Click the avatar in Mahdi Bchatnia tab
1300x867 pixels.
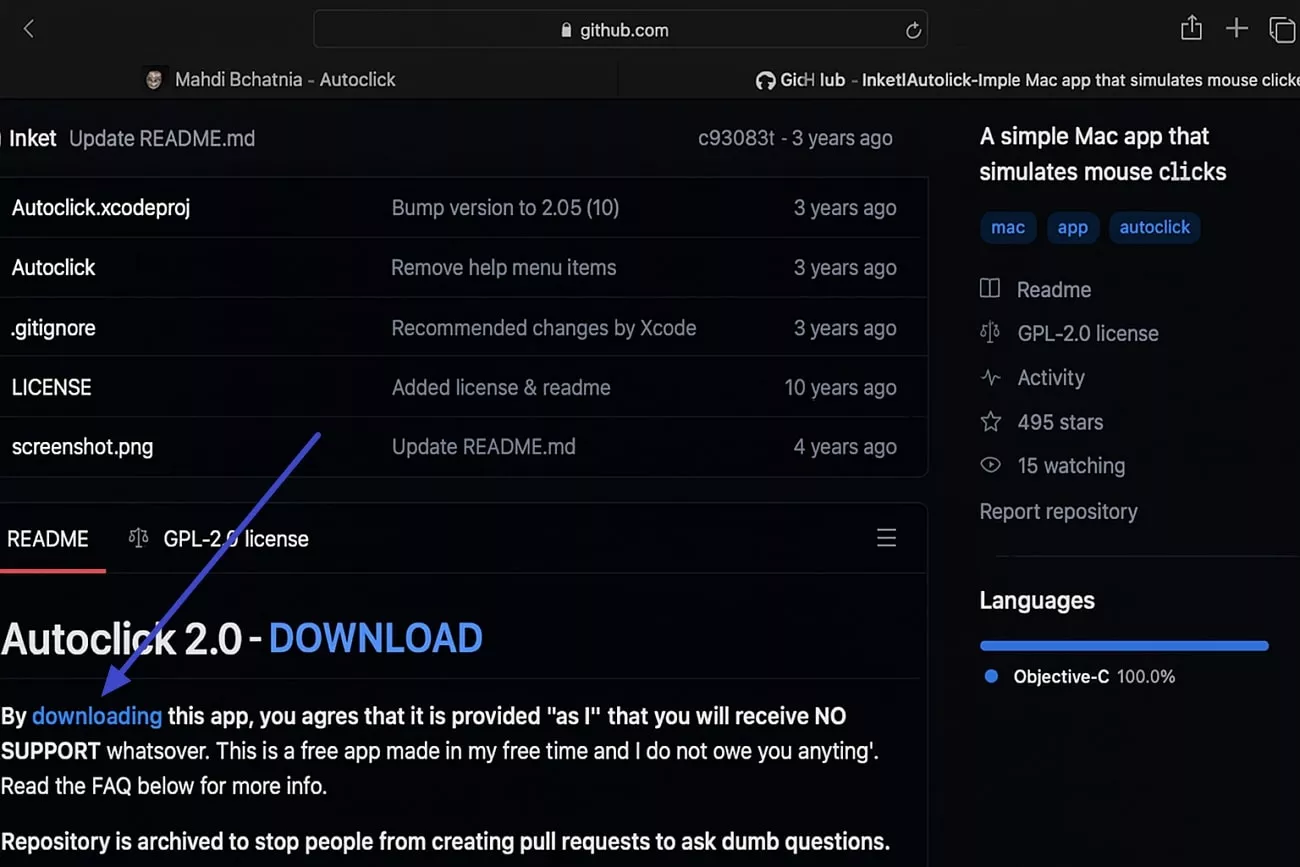pos(154,80)
